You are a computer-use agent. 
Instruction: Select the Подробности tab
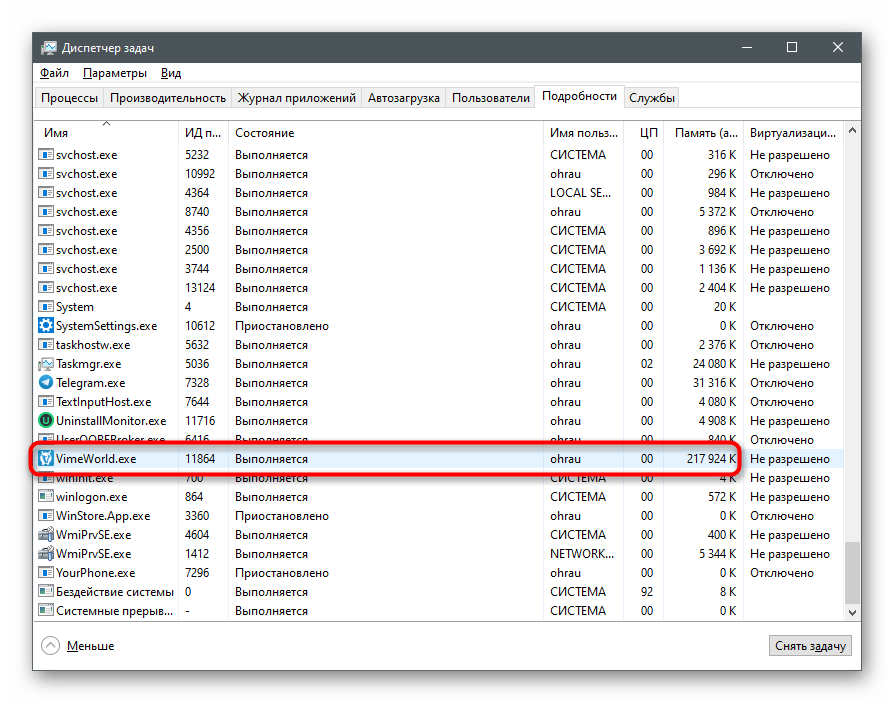(579, 96)
